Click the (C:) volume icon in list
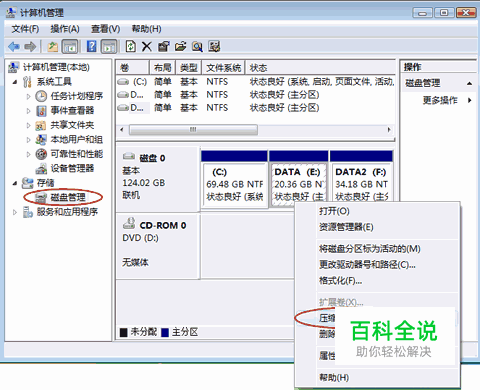 [123, 82]
